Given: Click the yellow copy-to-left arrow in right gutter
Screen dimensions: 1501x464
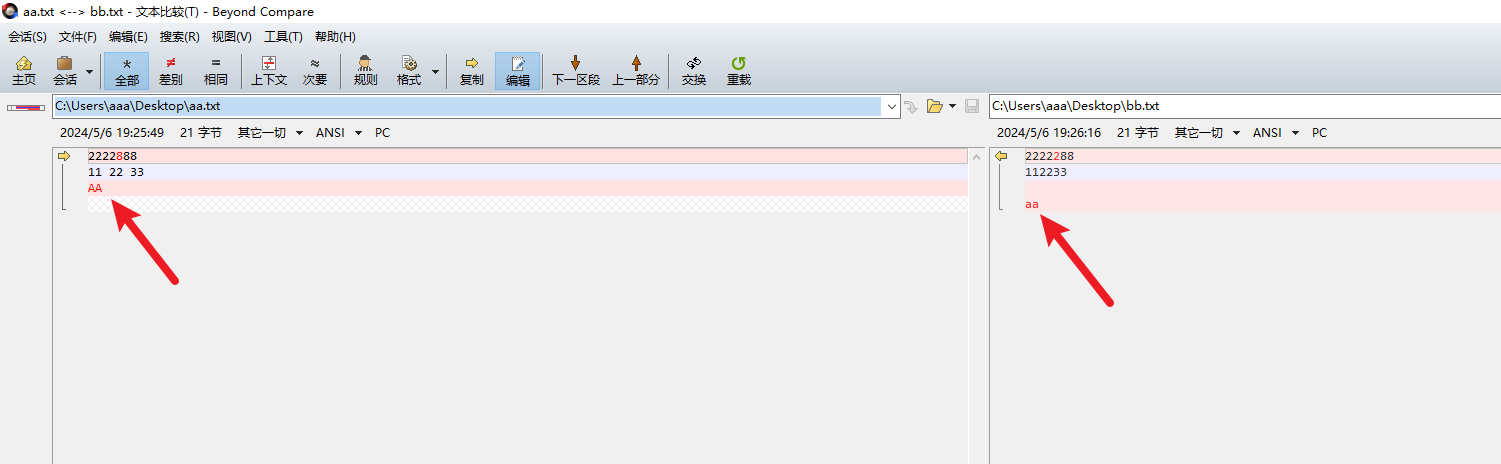Looking at the screenshot, I should pos(1001,156).
